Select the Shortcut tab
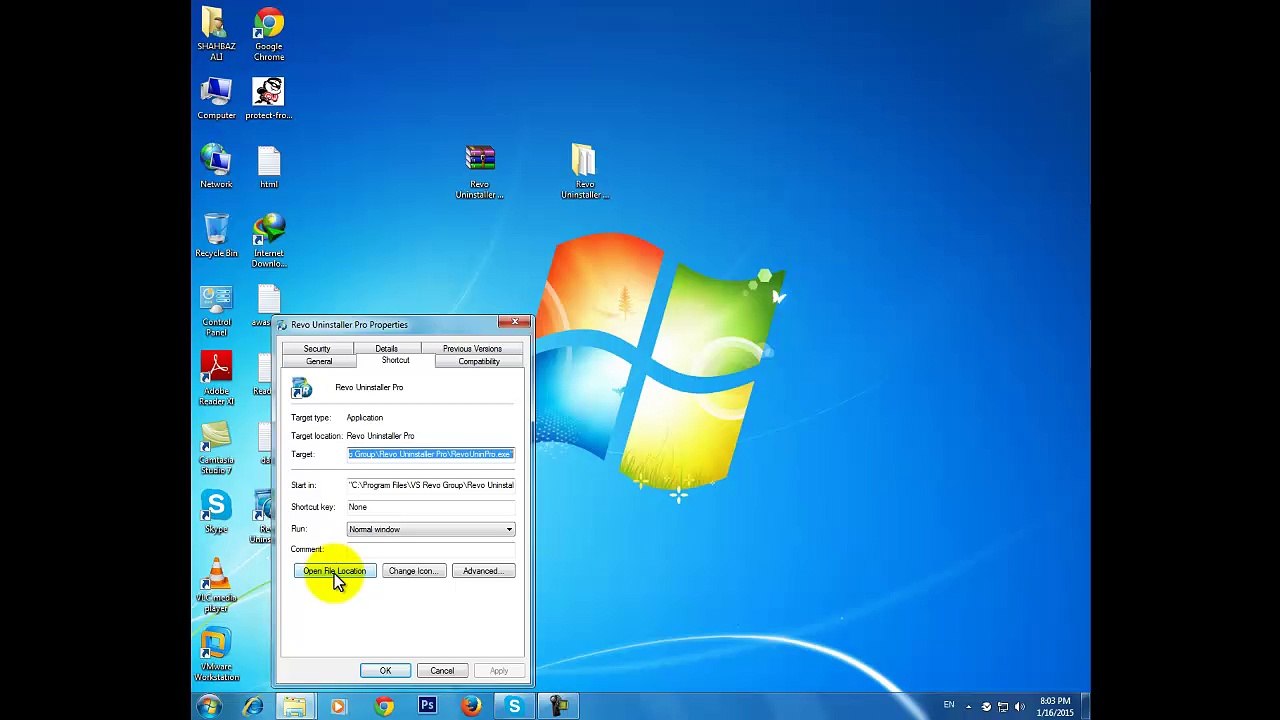Viewport: 1280px width, 720px height. (x=395, y=360)
